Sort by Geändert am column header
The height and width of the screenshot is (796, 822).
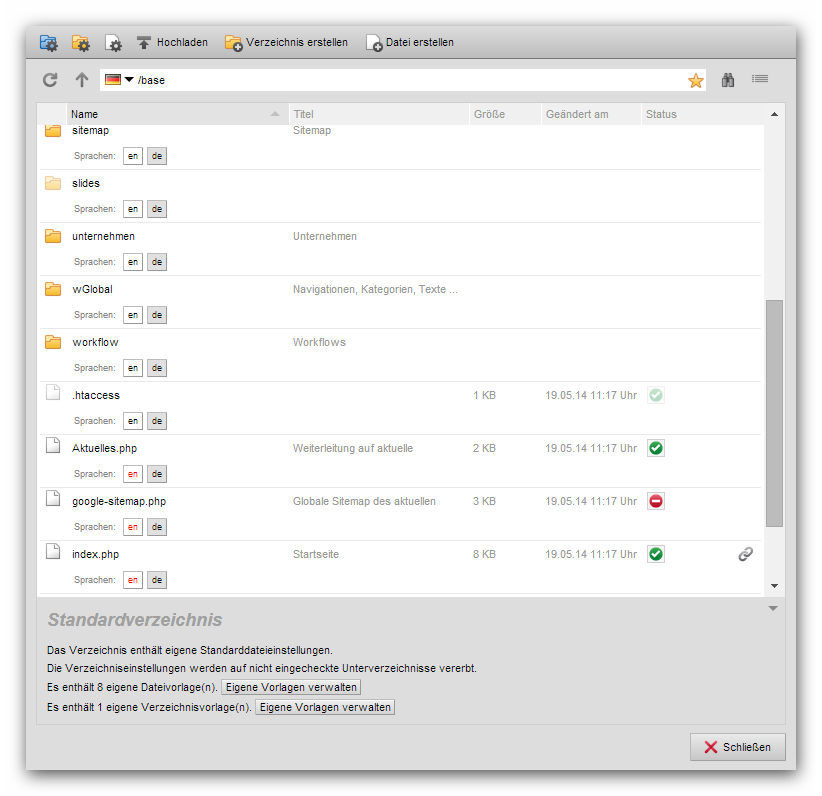591,114
